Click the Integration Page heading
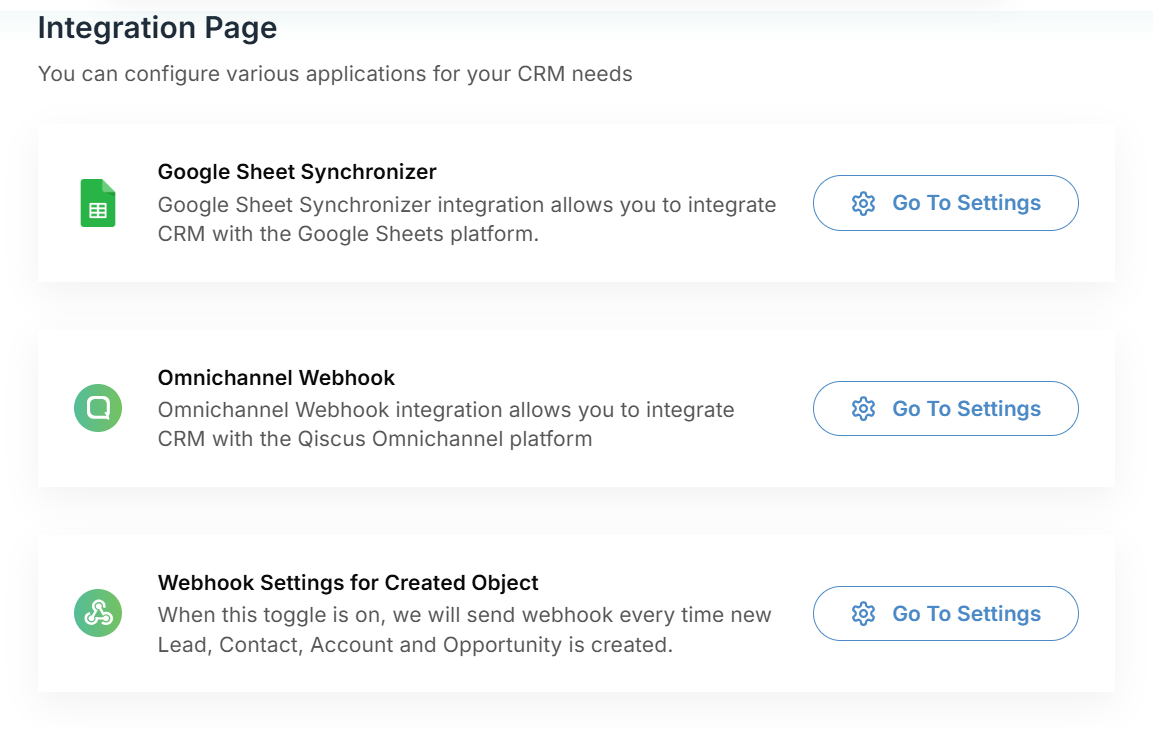1153x730 pixels. (157, 29)
